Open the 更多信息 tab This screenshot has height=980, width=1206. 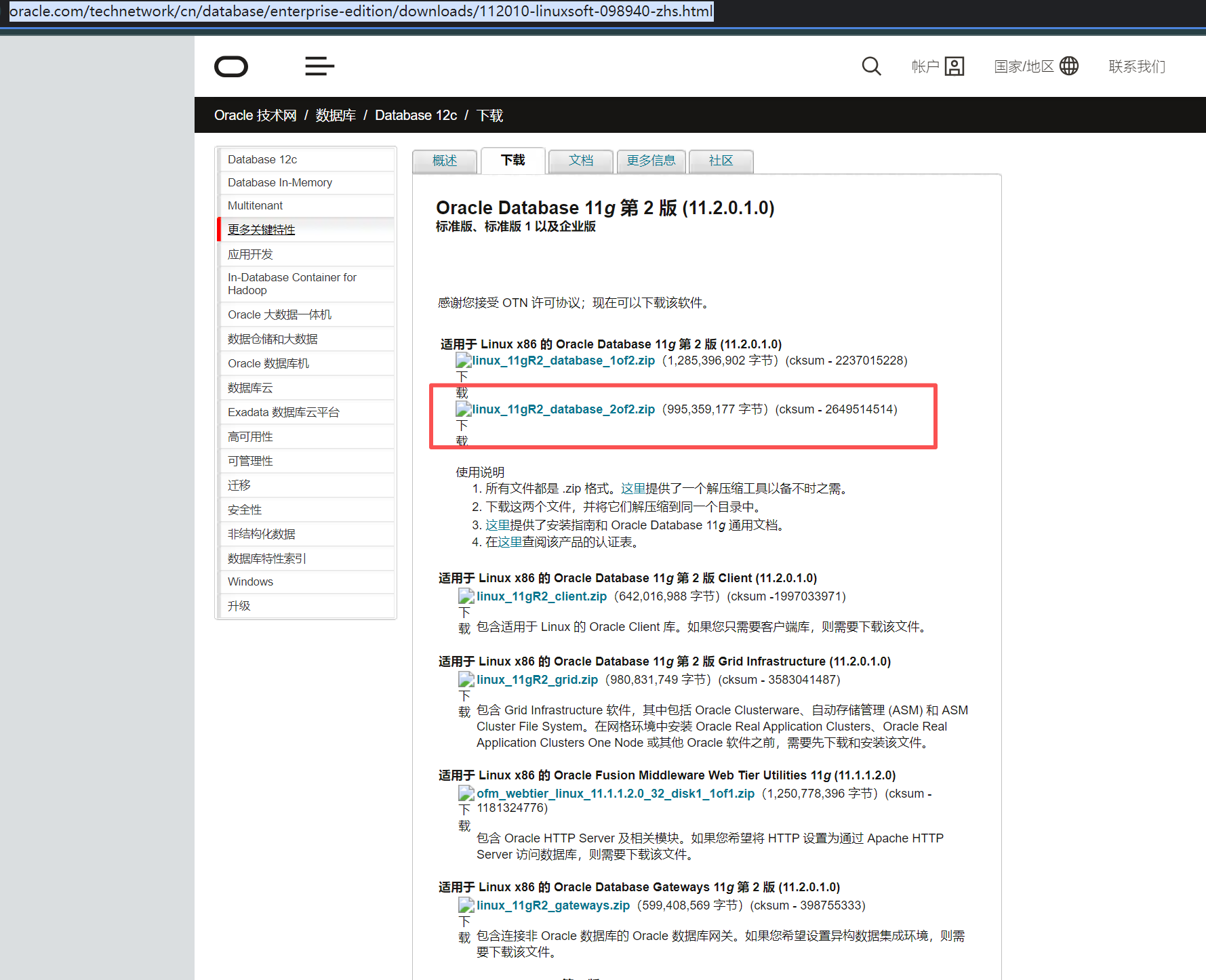[x=651, y=161]
